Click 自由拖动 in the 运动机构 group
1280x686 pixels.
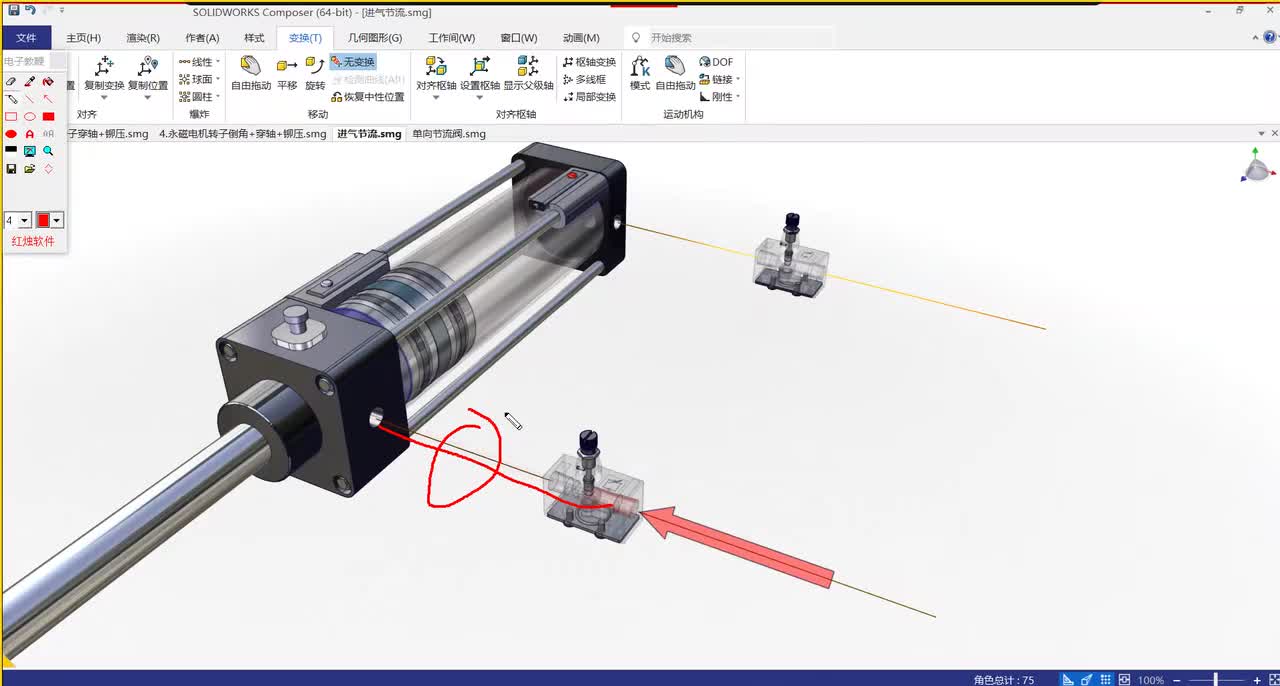click(x=675, y=74)
